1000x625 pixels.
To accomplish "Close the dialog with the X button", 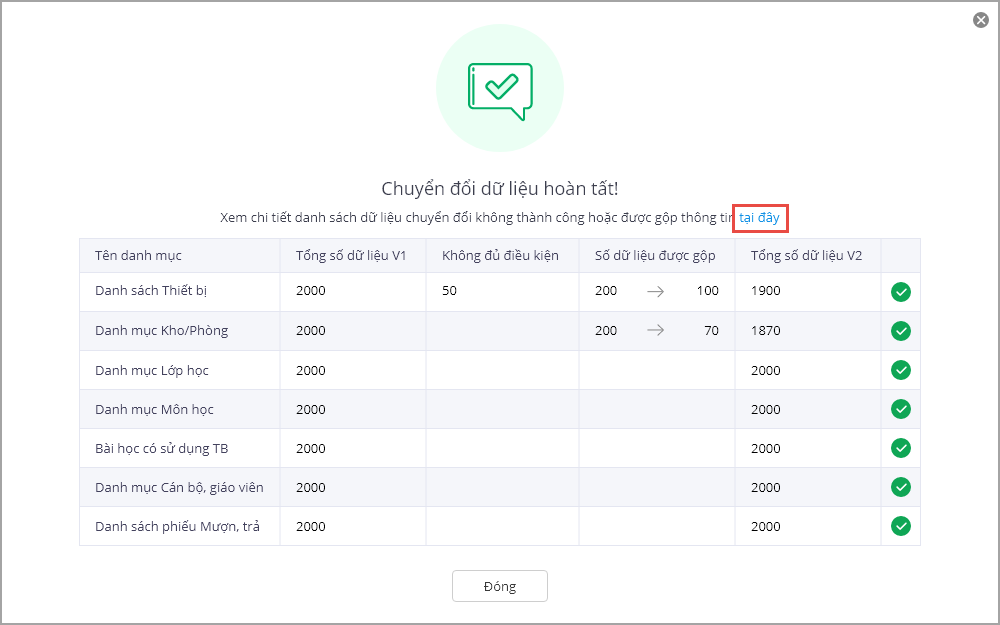I will point(981,20).
